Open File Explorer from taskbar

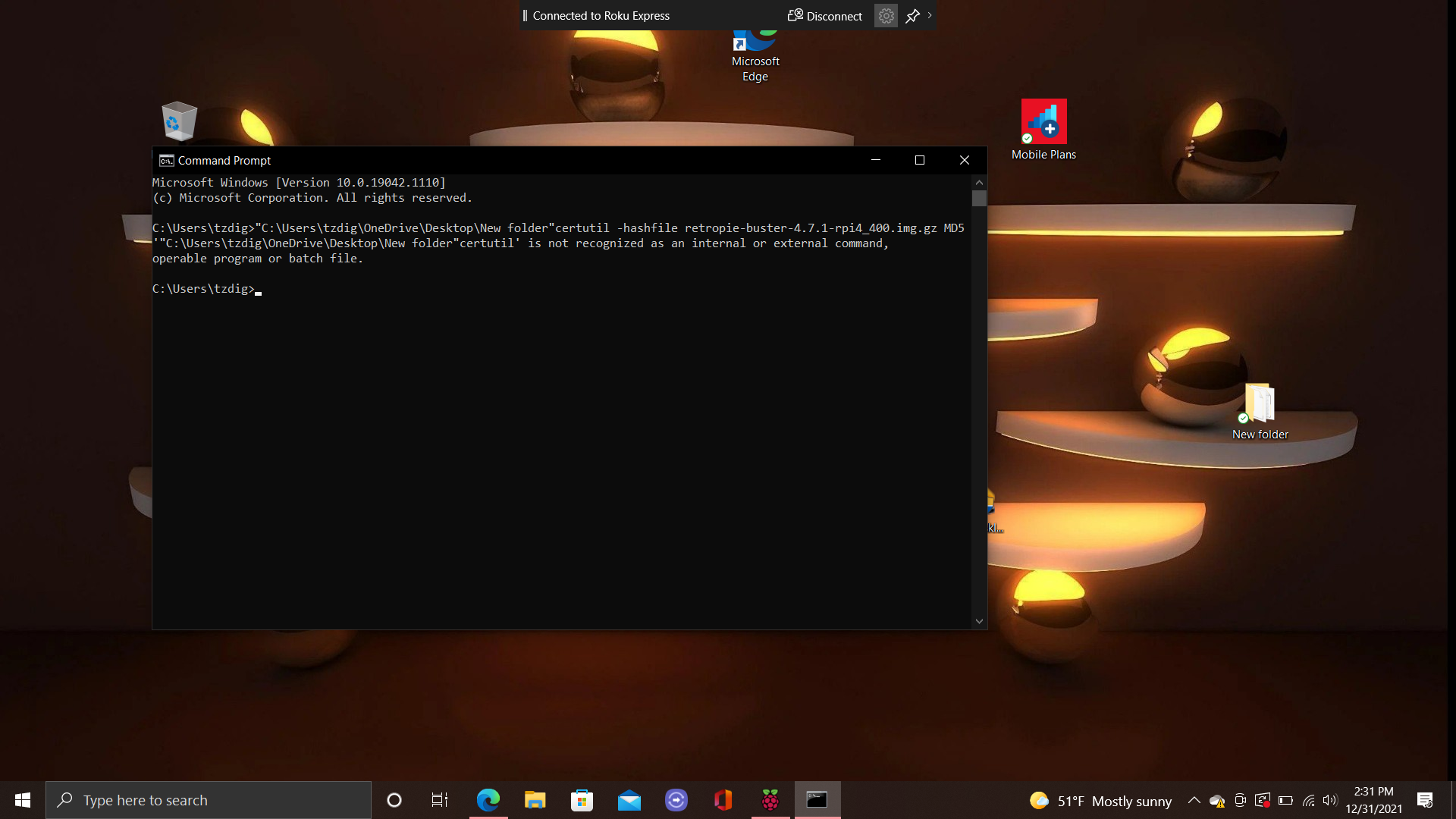(x=535, y=800)
